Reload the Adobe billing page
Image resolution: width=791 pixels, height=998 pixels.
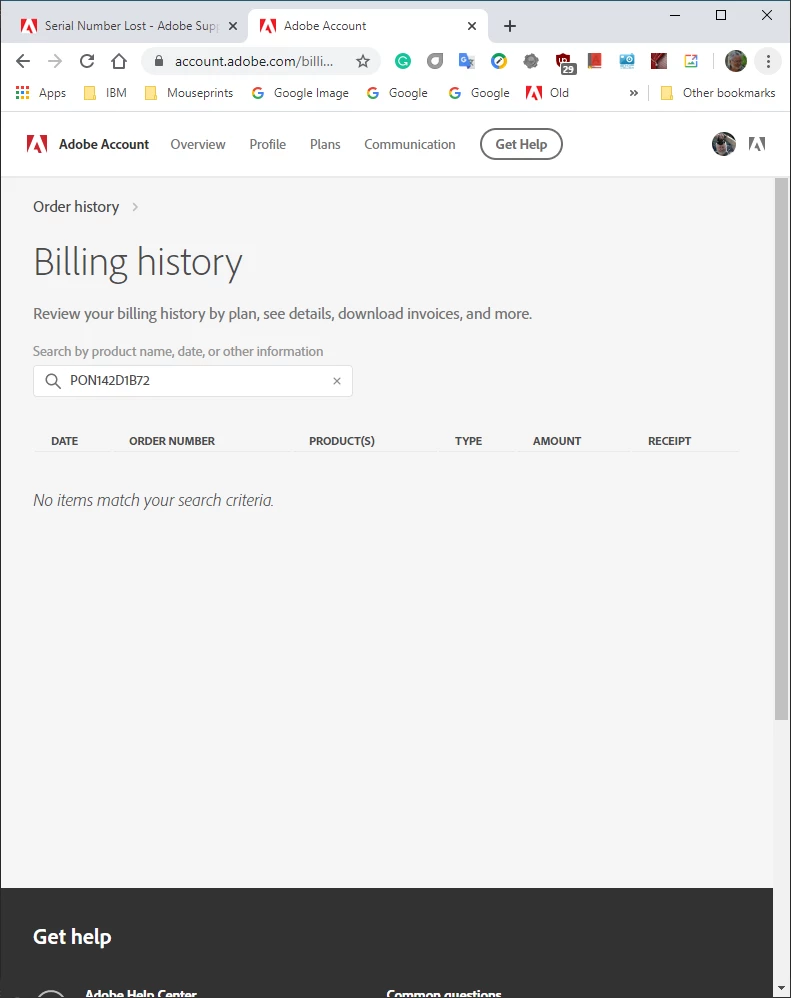pyautogui.click(x=87, y=61)
